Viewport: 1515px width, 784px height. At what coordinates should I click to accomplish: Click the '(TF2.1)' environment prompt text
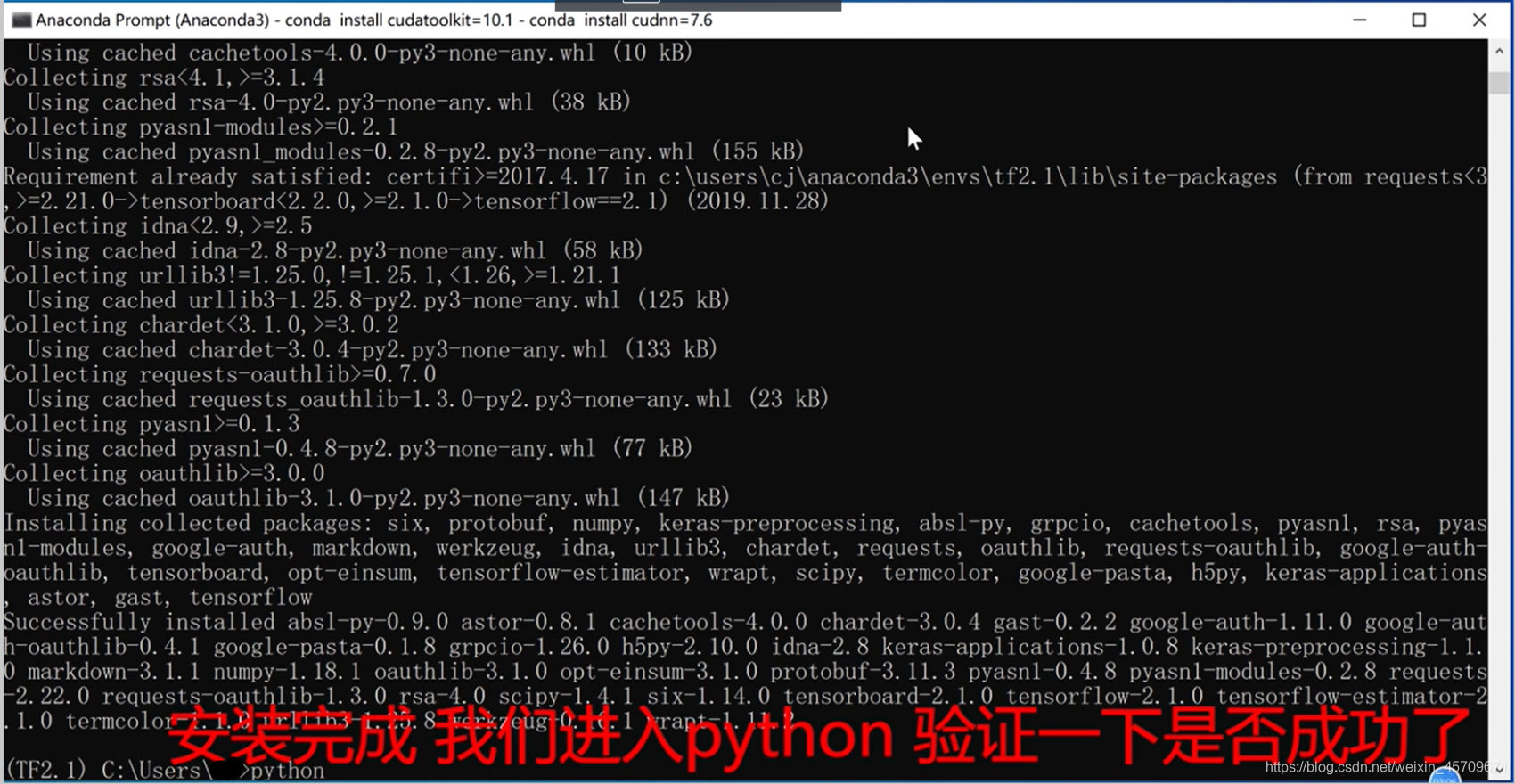pyautogui.click(x=45, y=771)
